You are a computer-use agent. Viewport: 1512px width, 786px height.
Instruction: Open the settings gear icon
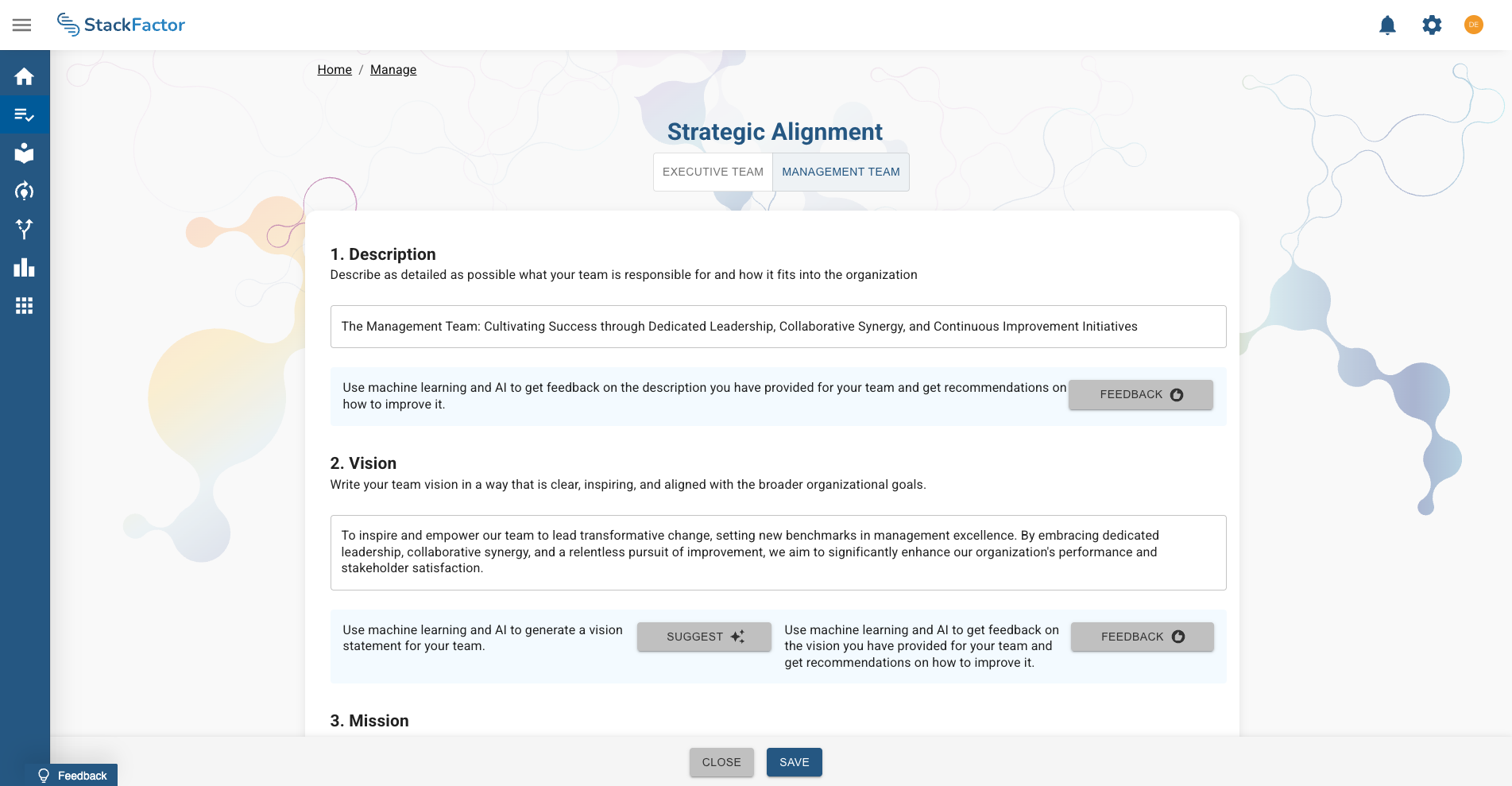coord(1431,25)
